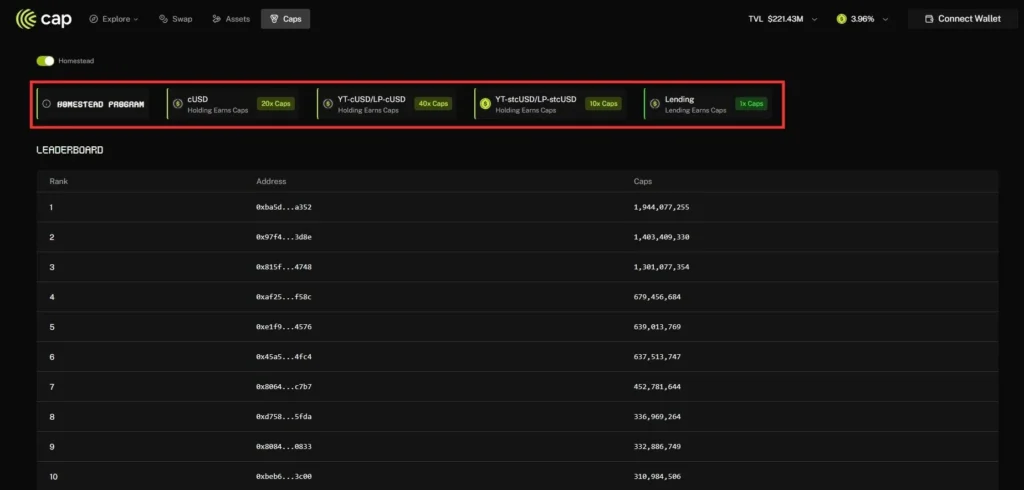Open the YT-cUSD/LP-cUSD card

(386, 104)
